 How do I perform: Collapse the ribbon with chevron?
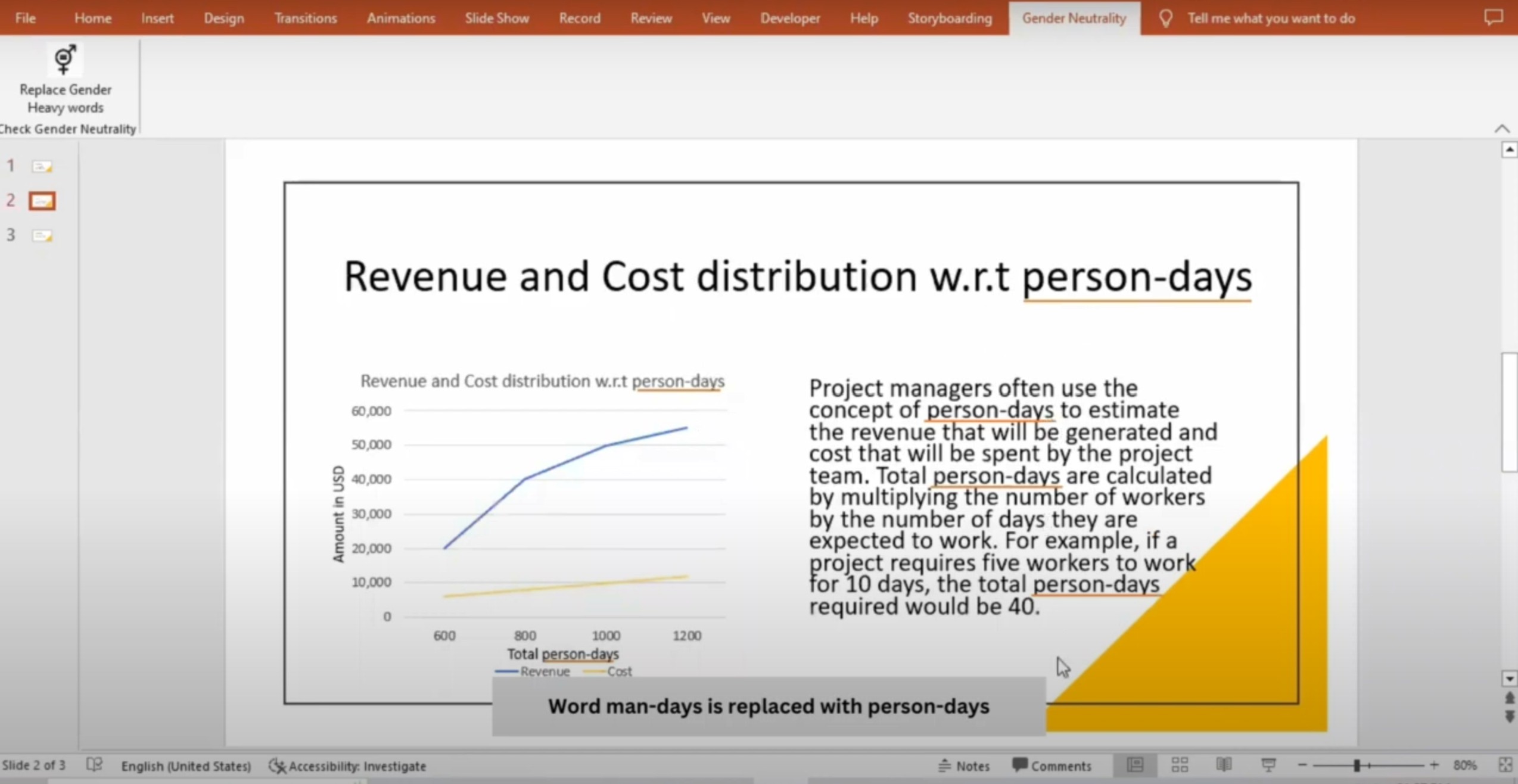(1502, 129)
